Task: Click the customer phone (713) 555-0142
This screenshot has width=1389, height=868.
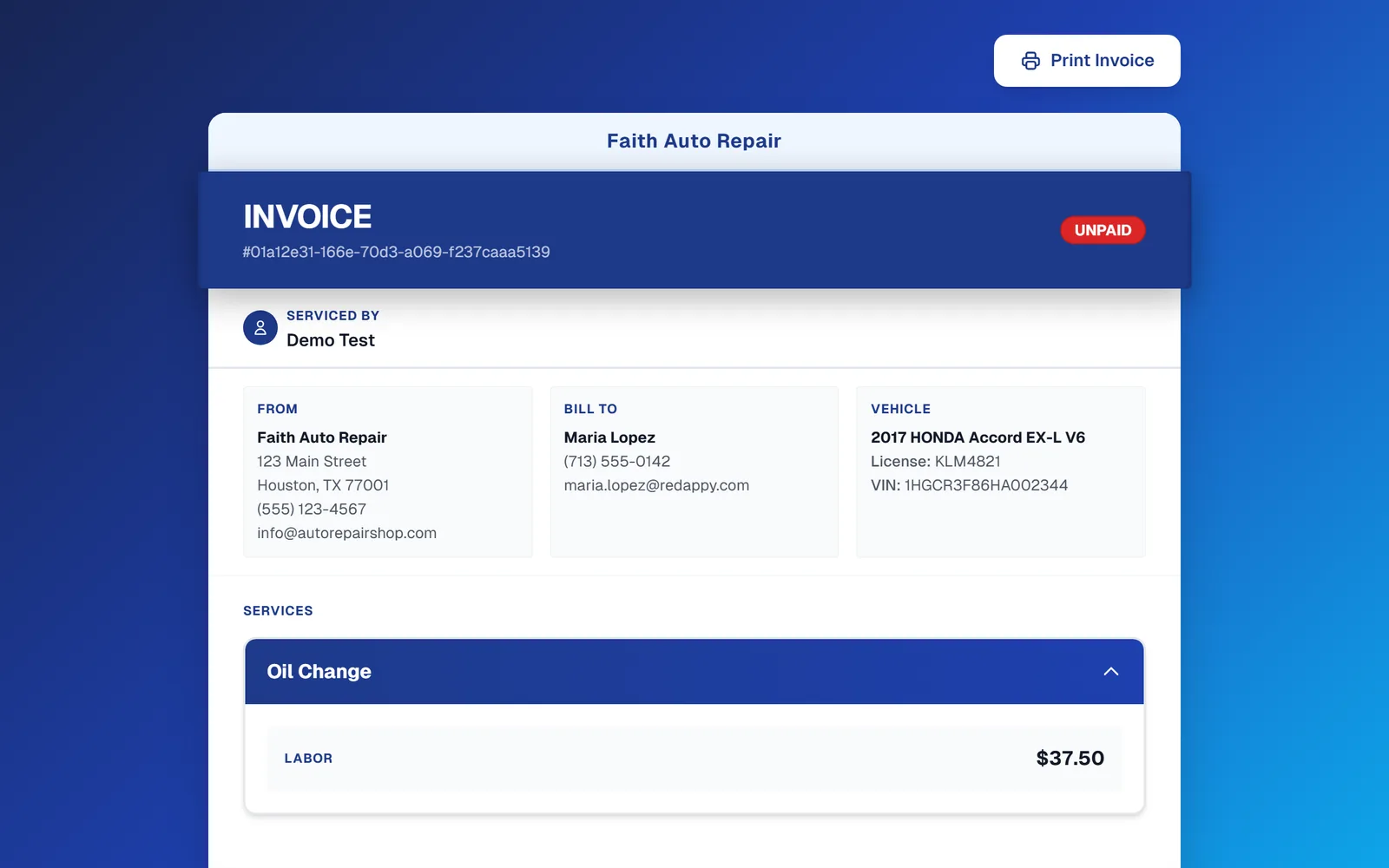Action: click(x=617, y=462)
